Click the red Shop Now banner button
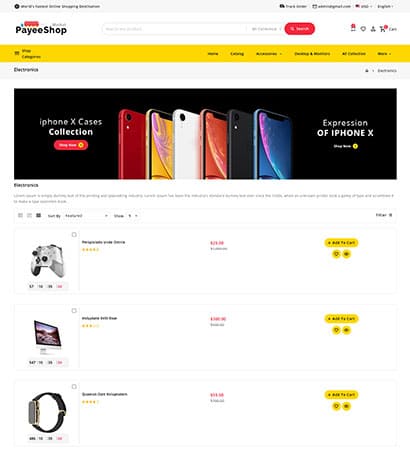410x450 pixels. tap(71, 145)
